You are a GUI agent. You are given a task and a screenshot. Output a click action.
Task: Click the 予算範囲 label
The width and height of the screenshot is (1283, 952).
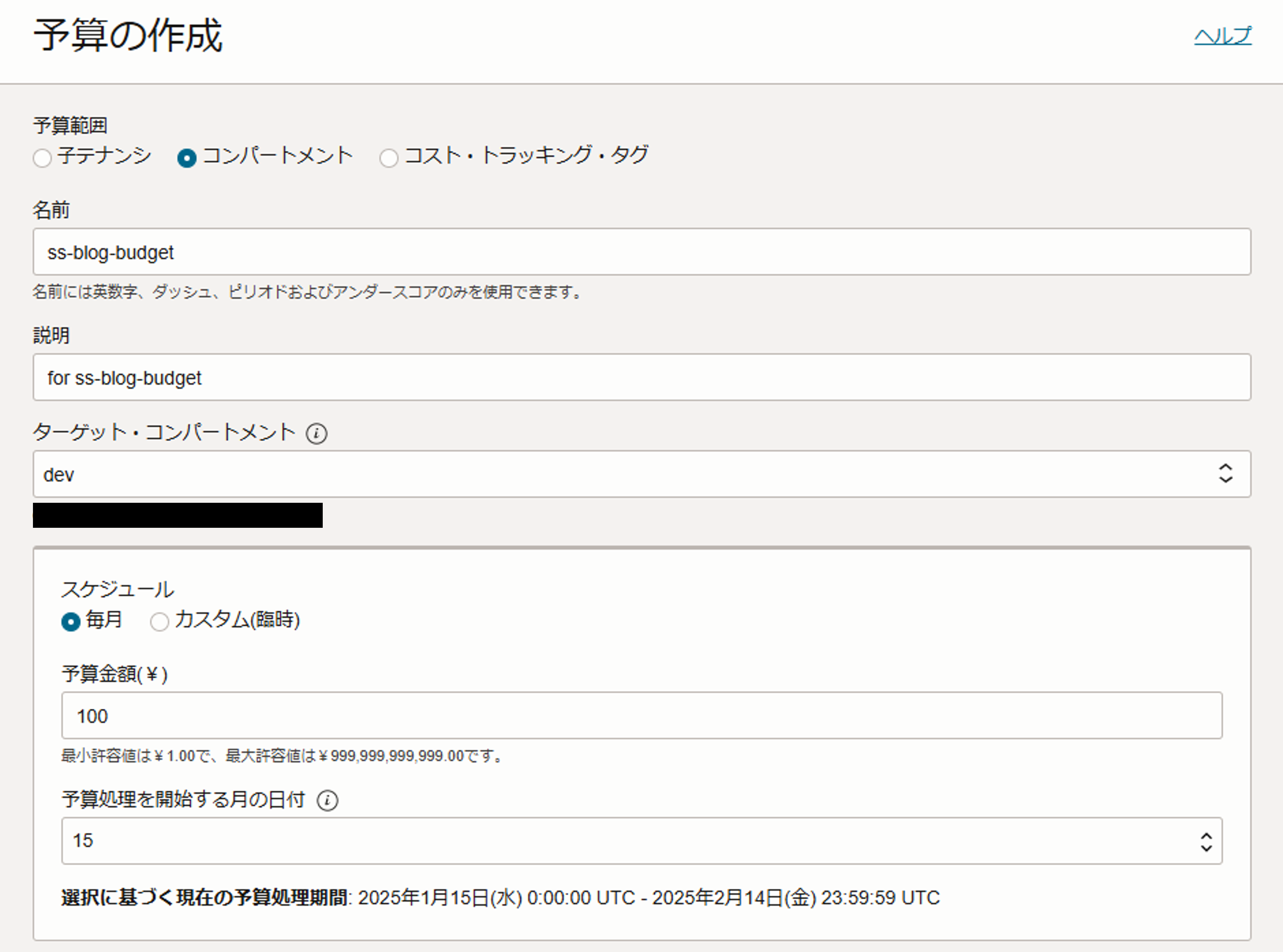(x=70, y=125)
